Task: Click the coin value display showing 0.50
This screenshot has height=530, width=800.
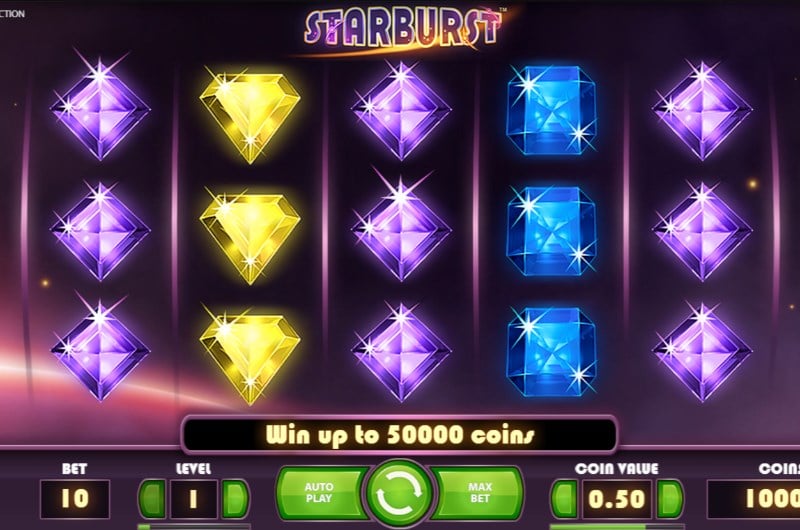Action: [617, 499]
